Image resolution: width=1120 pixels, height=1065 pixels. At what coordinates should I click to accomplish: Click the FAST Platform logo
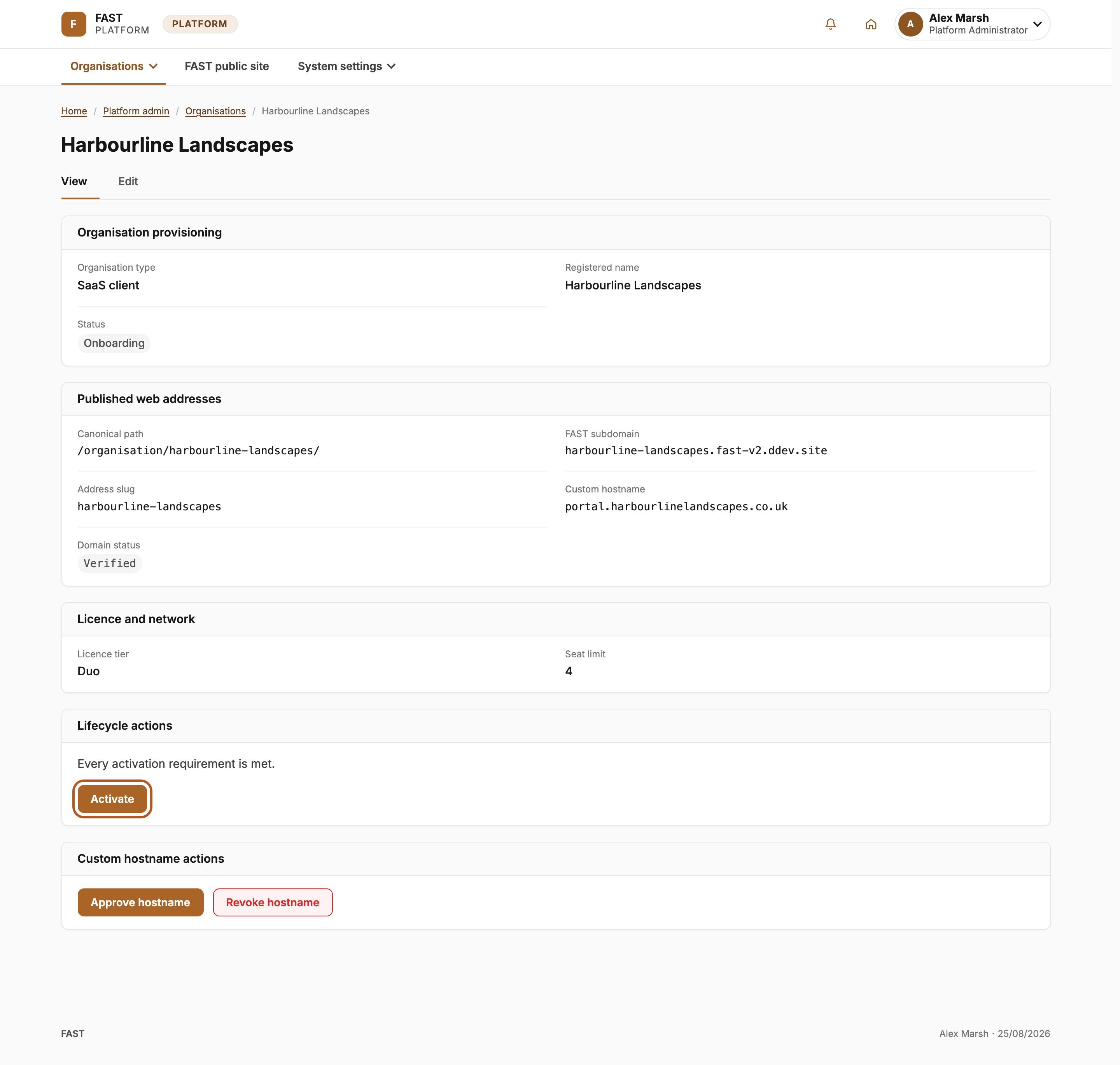pos(105,24)
